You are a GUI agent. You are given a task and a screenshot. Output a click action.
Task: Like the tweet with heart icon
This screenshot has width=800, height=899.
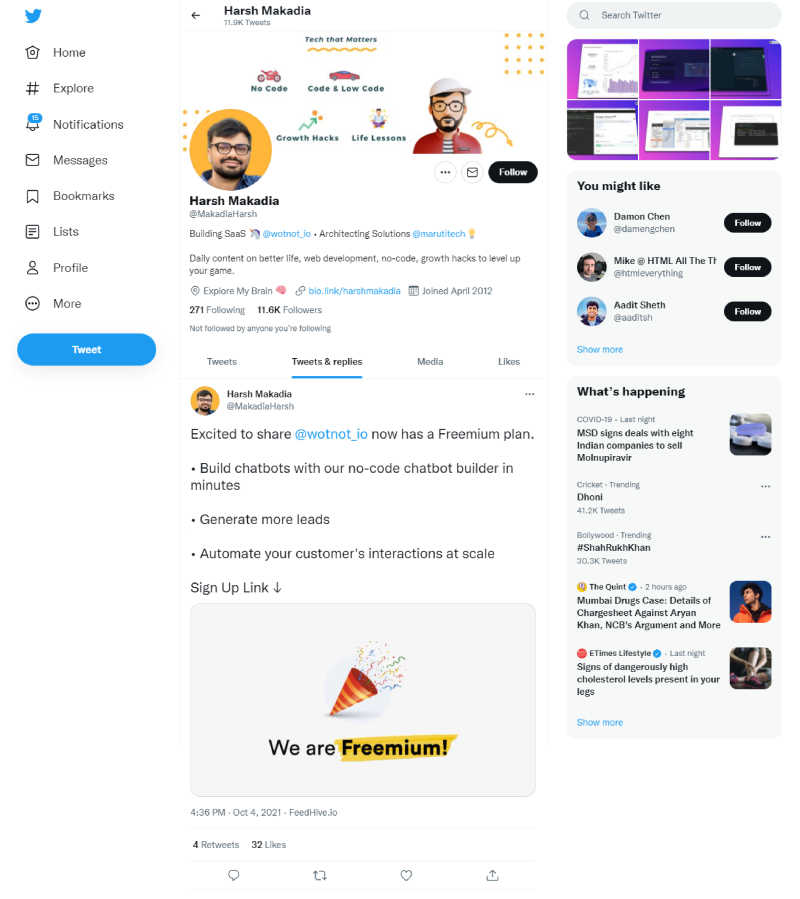pos(406,875)
